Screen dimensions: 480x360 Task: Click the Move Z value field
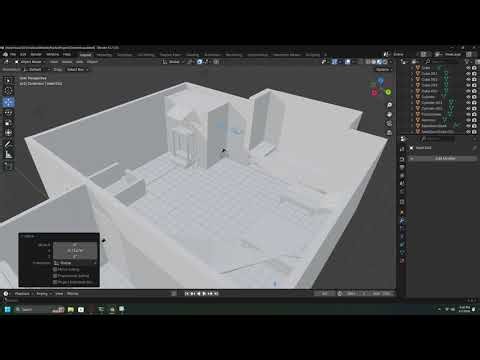75,256
